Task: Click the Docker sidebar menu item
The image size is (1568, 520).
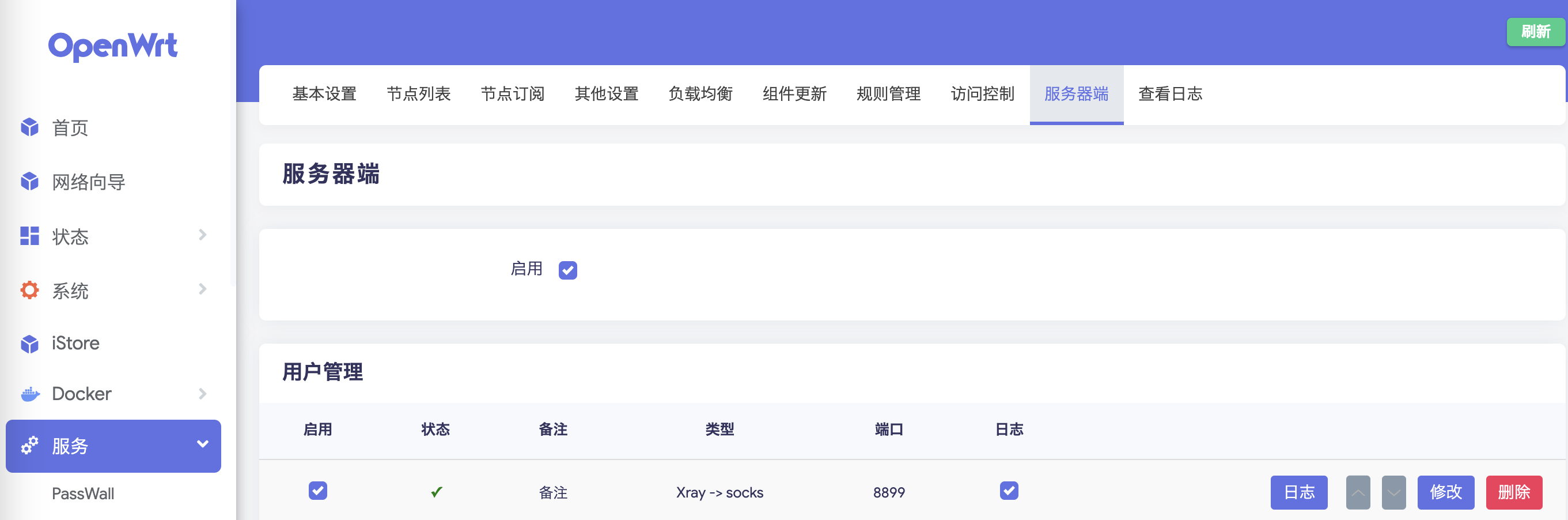Action: (x=113, y=394)
